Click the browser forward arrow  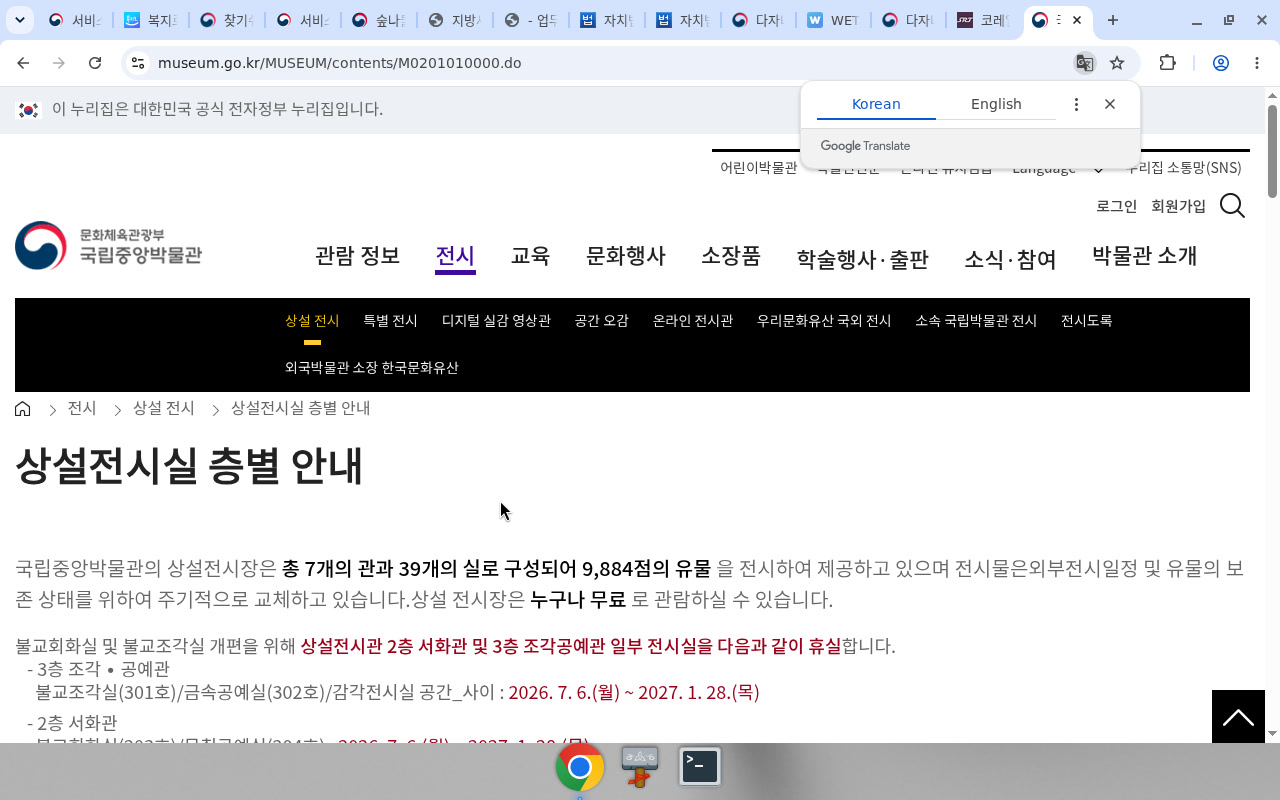tap(59, 63)
